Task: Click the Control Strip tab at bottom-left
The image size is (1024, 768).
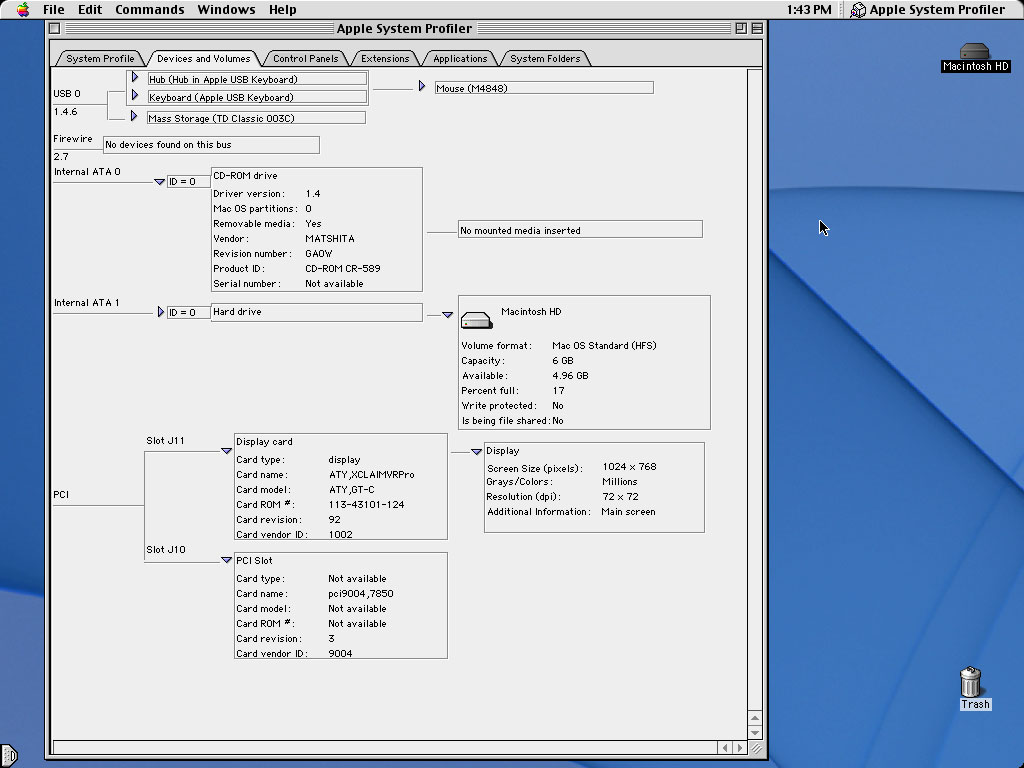Action: coord(8,756)
